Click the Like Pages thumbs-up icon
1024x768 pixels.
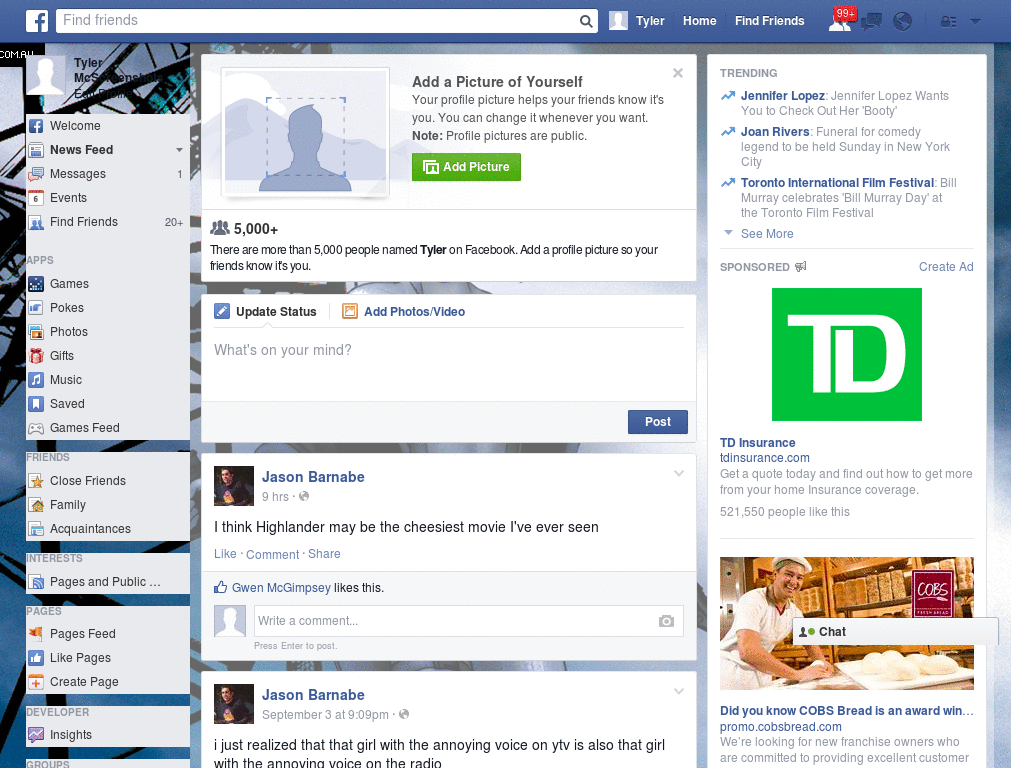click(x=37, y=658)
